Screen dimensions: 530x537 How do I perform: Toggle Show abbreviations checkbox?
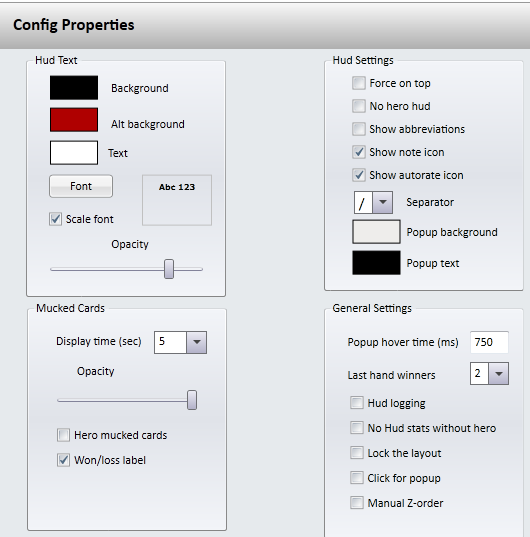coord(359,129)
